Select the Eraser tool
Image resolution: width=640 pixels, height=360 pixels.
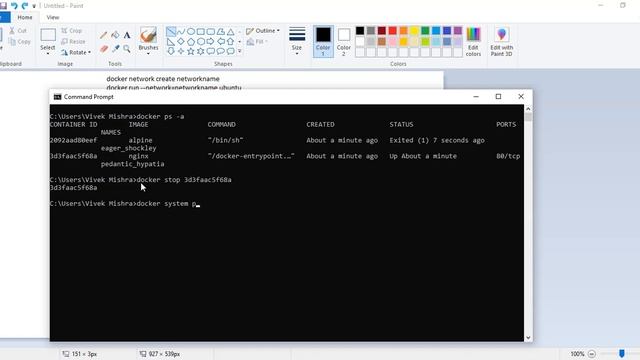tap(104, 49)
